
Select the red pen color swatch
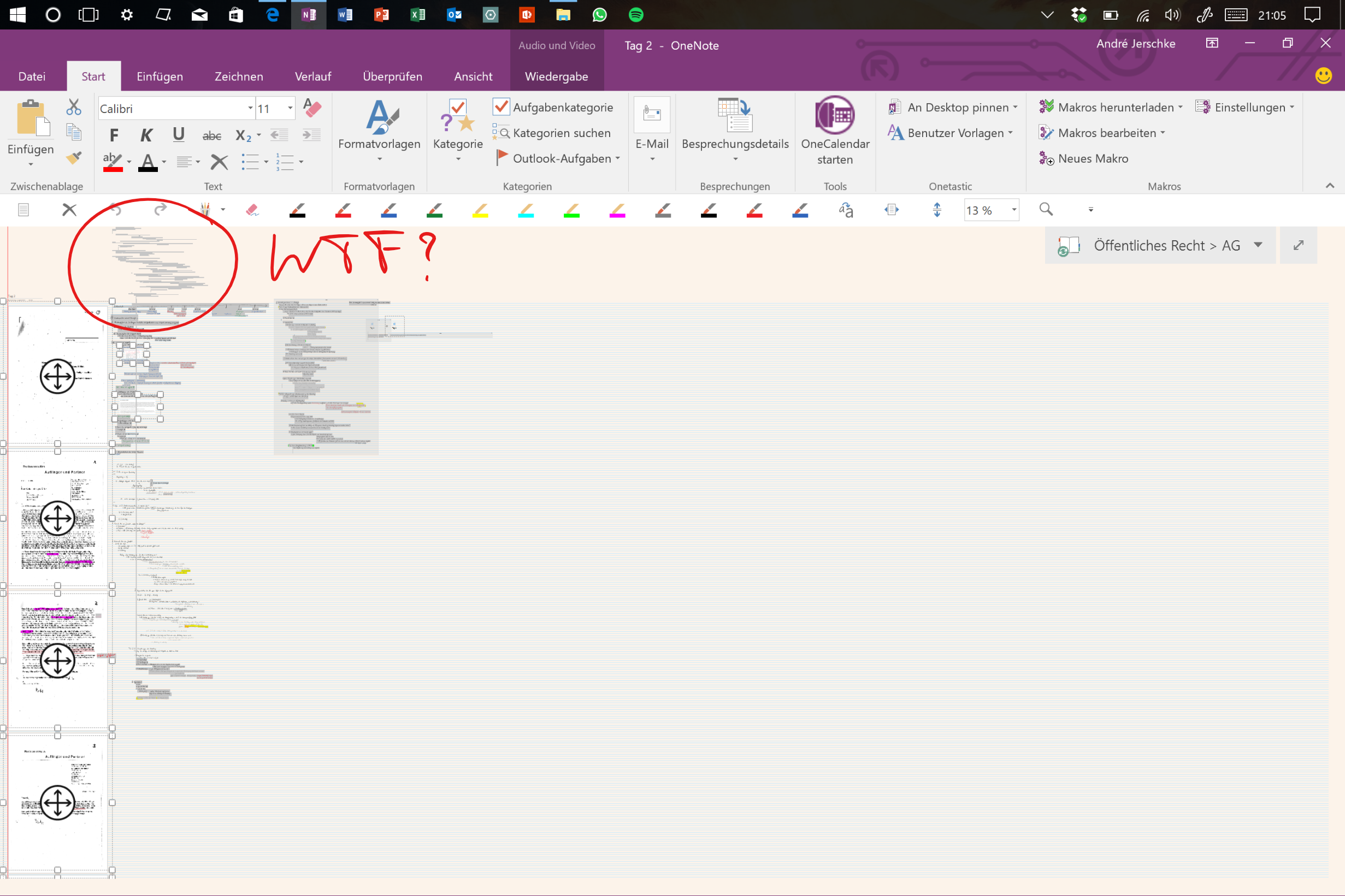(x=342, y=210)
